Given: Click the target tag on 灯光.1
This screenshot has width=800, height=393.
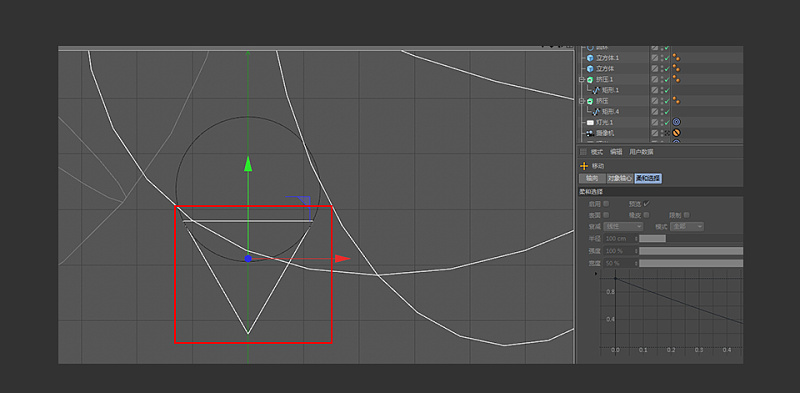Looking at the screenshot, I should point(677,122).
